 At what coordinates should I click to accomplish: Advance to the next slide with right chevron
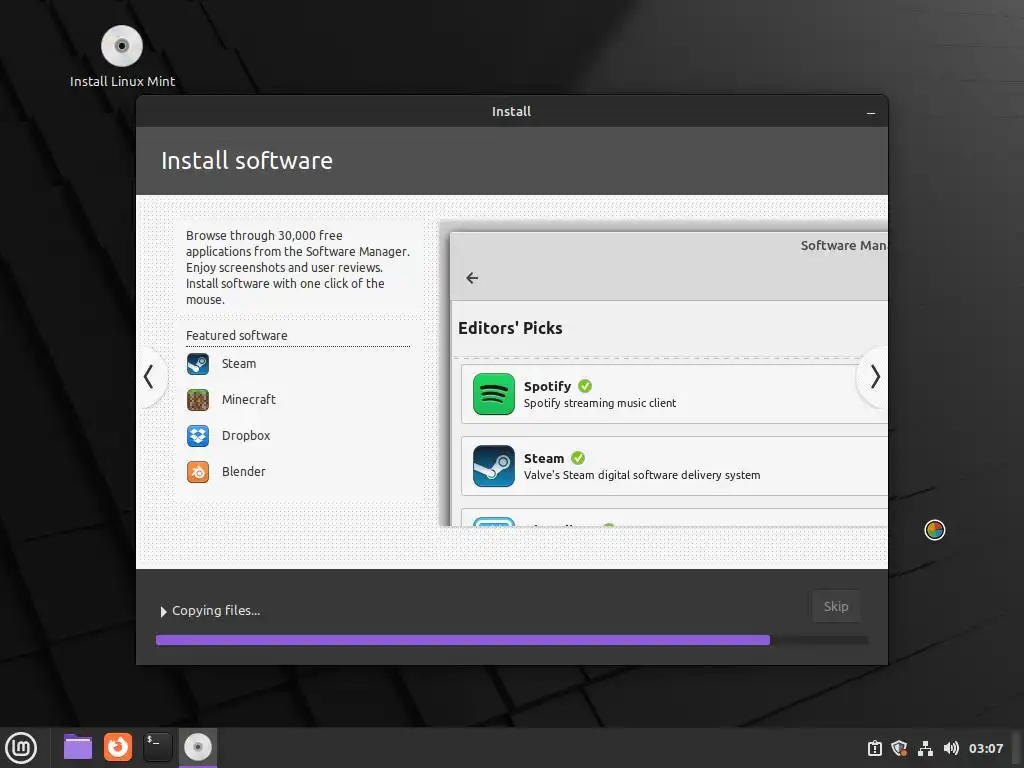click(875, 377)
